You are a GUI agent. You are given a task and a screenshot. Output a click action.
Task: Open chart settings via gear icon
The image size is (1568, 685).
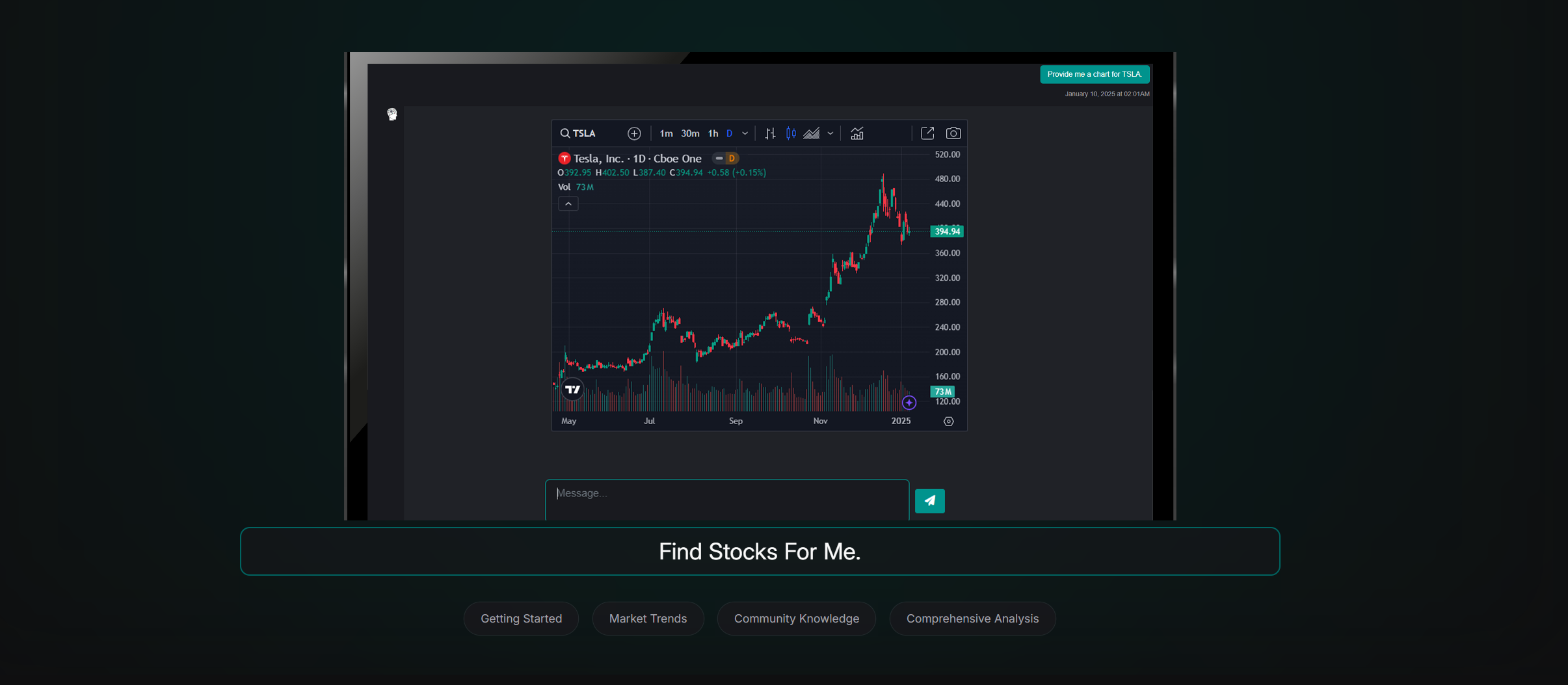point(948,421)
